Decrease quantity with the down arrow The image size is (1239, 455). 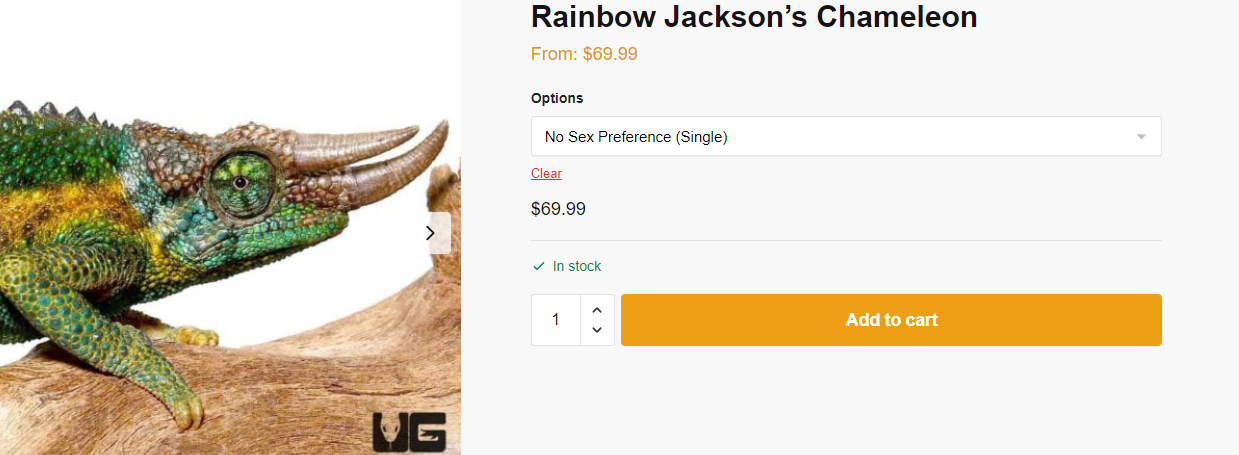point(597,330)
